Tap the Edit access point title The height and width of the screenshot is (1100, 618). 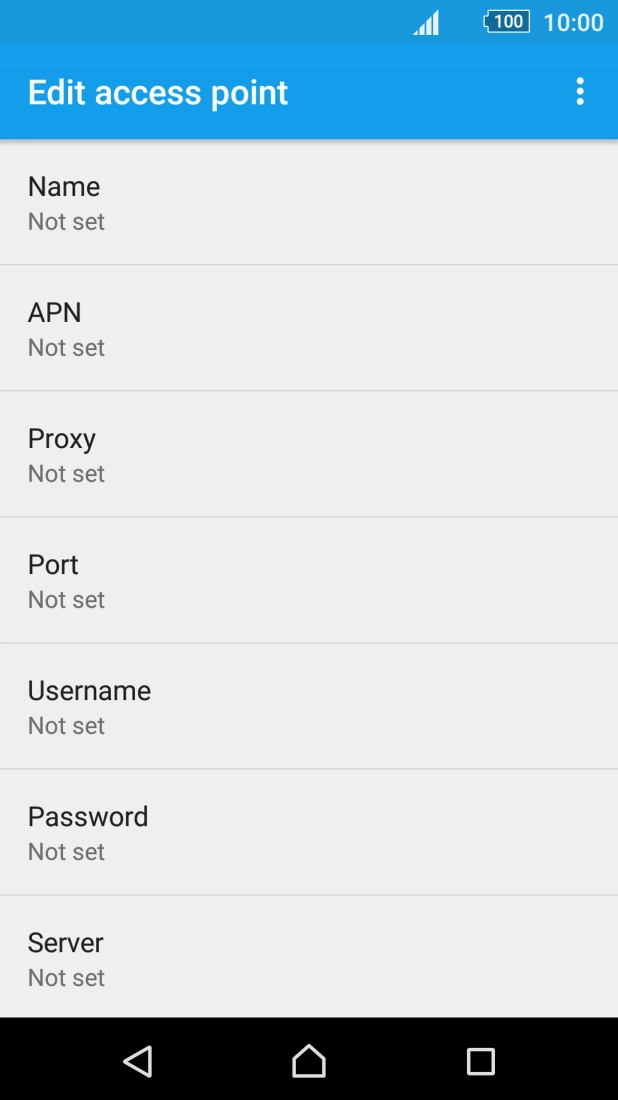pos(158,93)
